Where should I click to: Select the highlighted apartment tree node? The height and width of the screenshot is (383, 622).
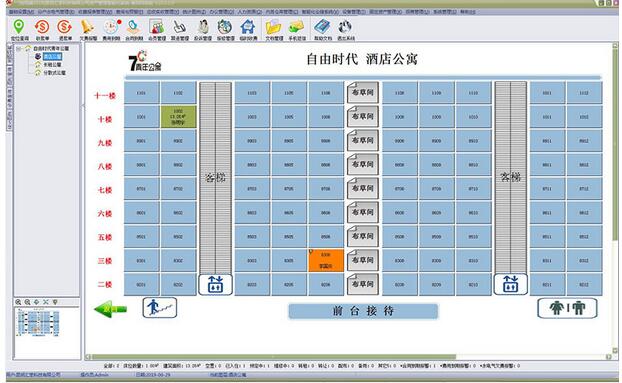tap(52, 57)
